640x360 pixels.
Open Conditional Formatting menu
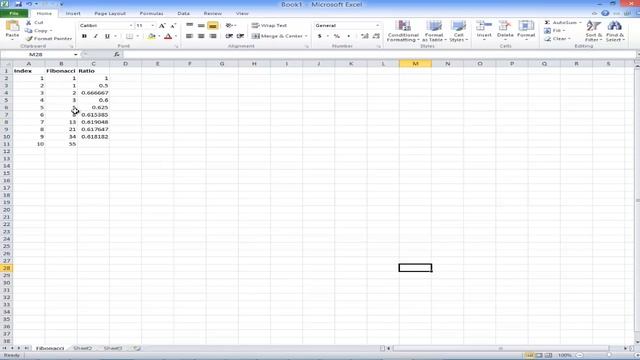(403, 31)
